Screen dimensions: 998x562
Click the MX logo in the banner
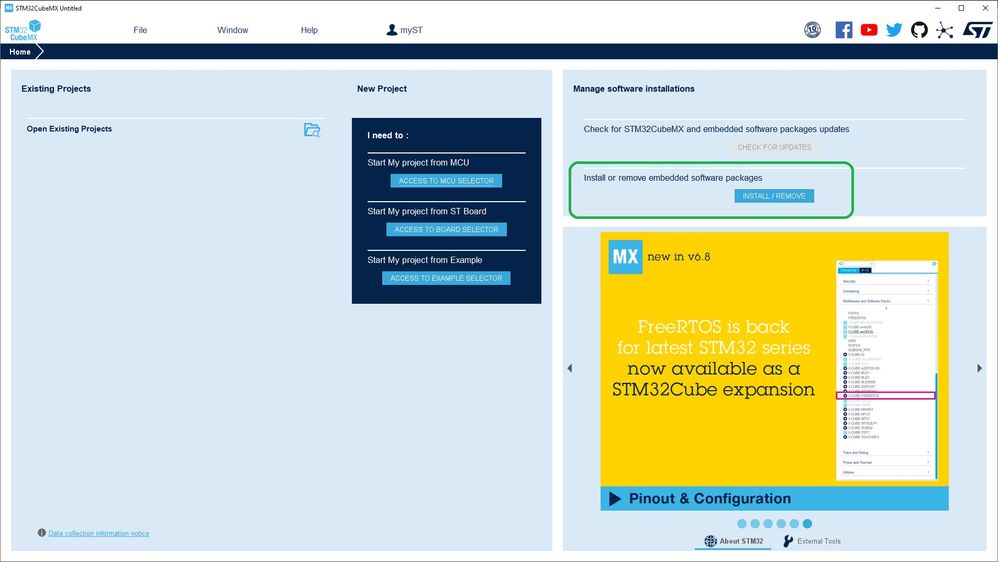(x=625, y=256)
